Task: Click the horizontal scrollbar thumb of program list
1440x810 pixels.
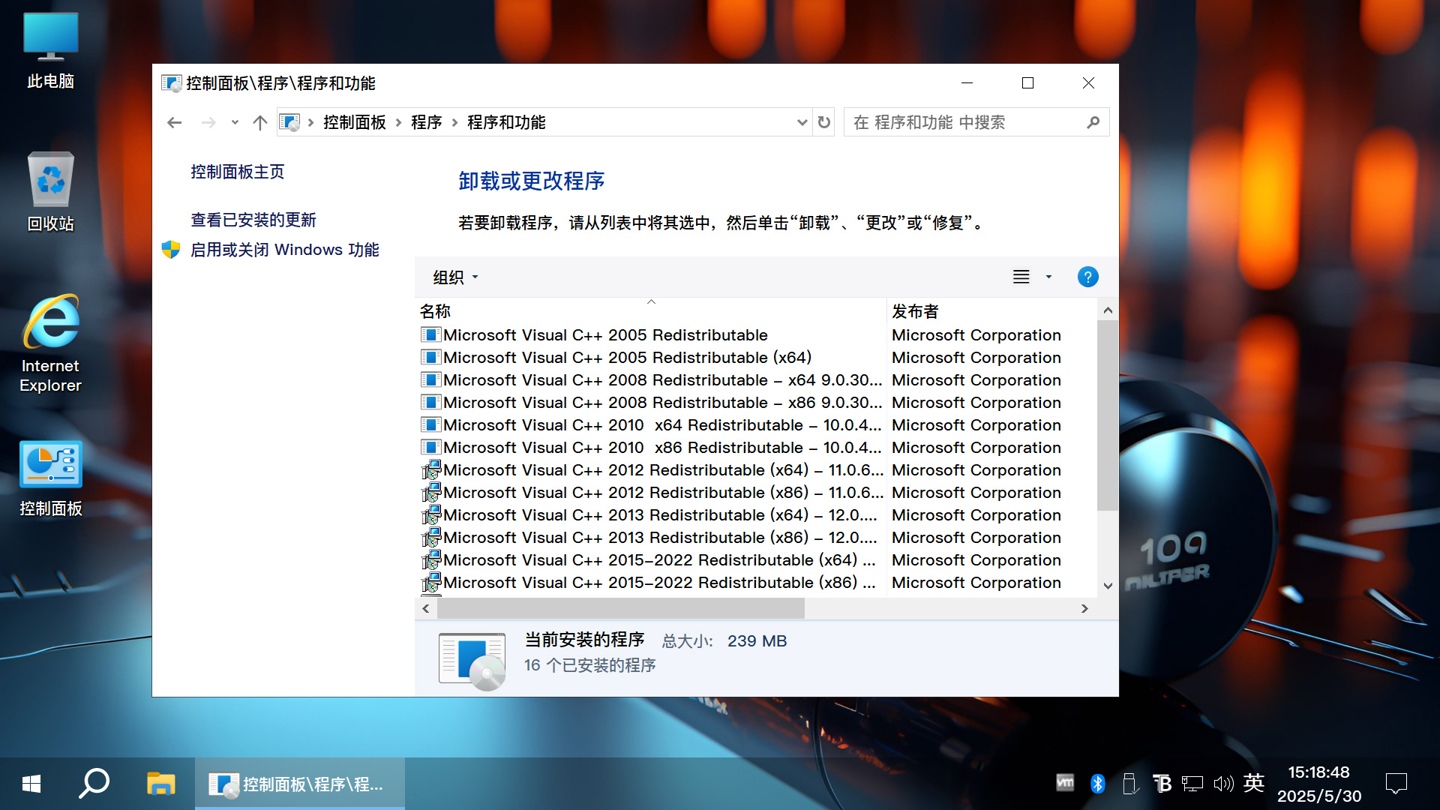Action: point(621,608)
